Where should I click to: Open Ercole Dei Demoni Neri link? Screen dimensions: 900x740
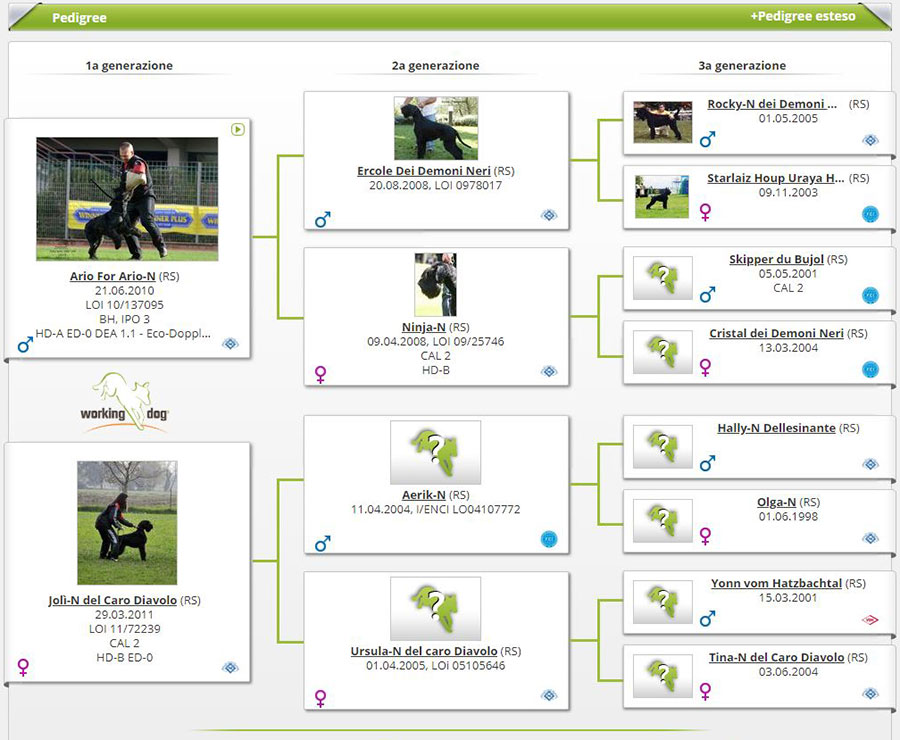pyautogui.click(x=424, y=171)
